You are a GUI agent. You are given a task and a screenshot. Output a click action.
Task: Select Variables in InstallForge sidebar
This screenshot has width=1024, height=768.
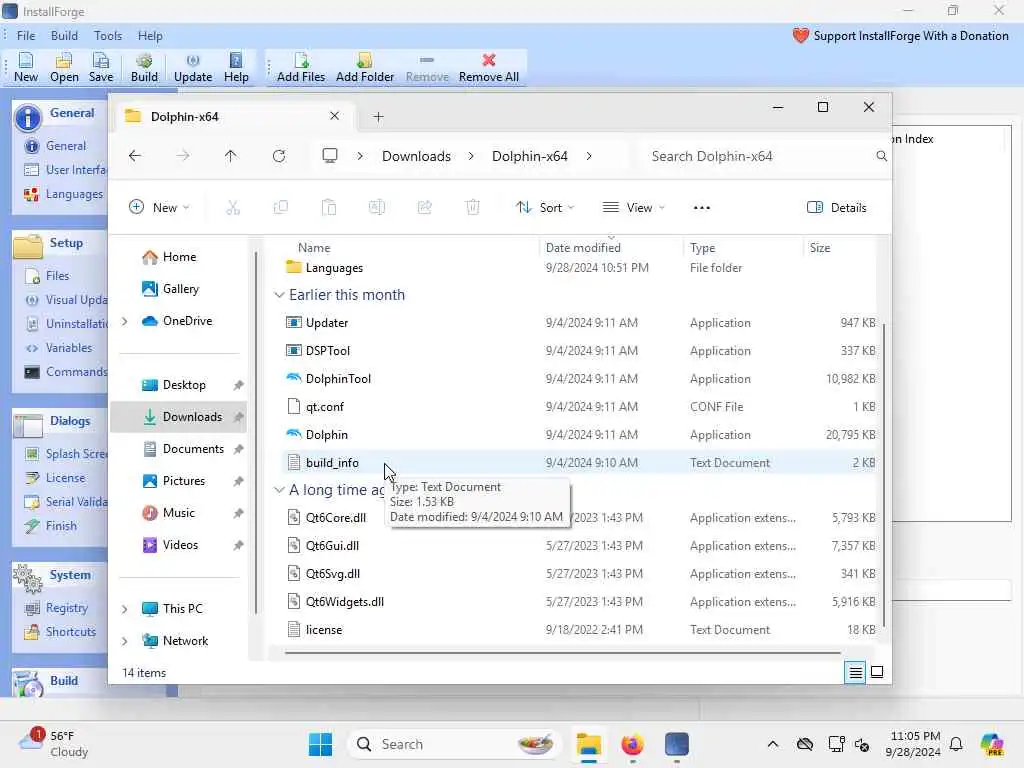pos(59,347)
